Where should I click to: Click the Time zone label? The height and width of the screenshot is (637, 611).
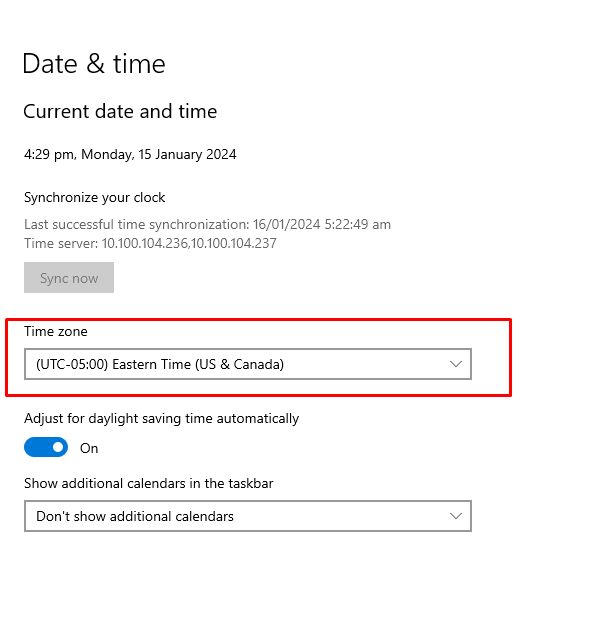56,331
